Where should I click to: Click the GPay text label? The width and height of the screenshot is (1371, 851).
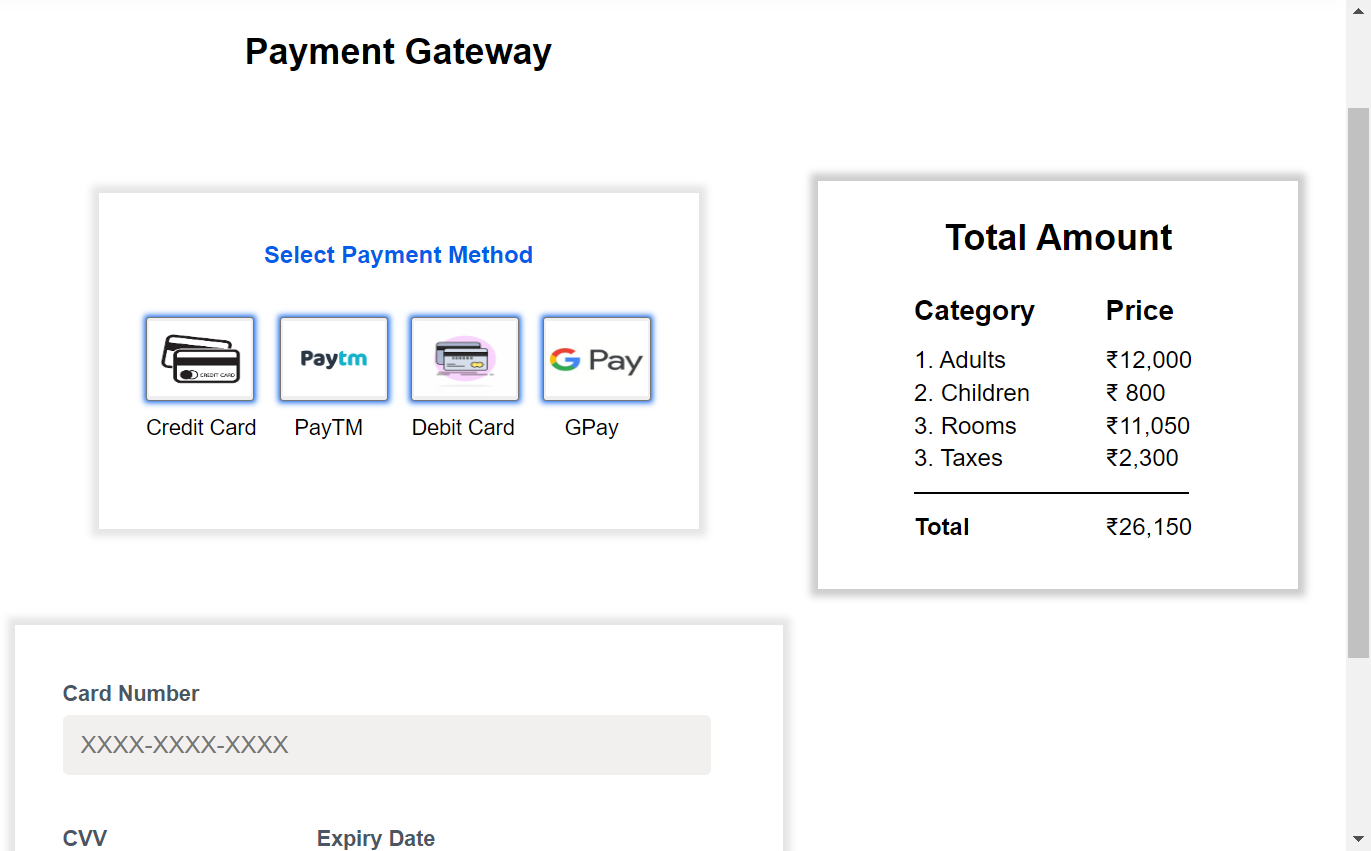(x=592, y=428)
